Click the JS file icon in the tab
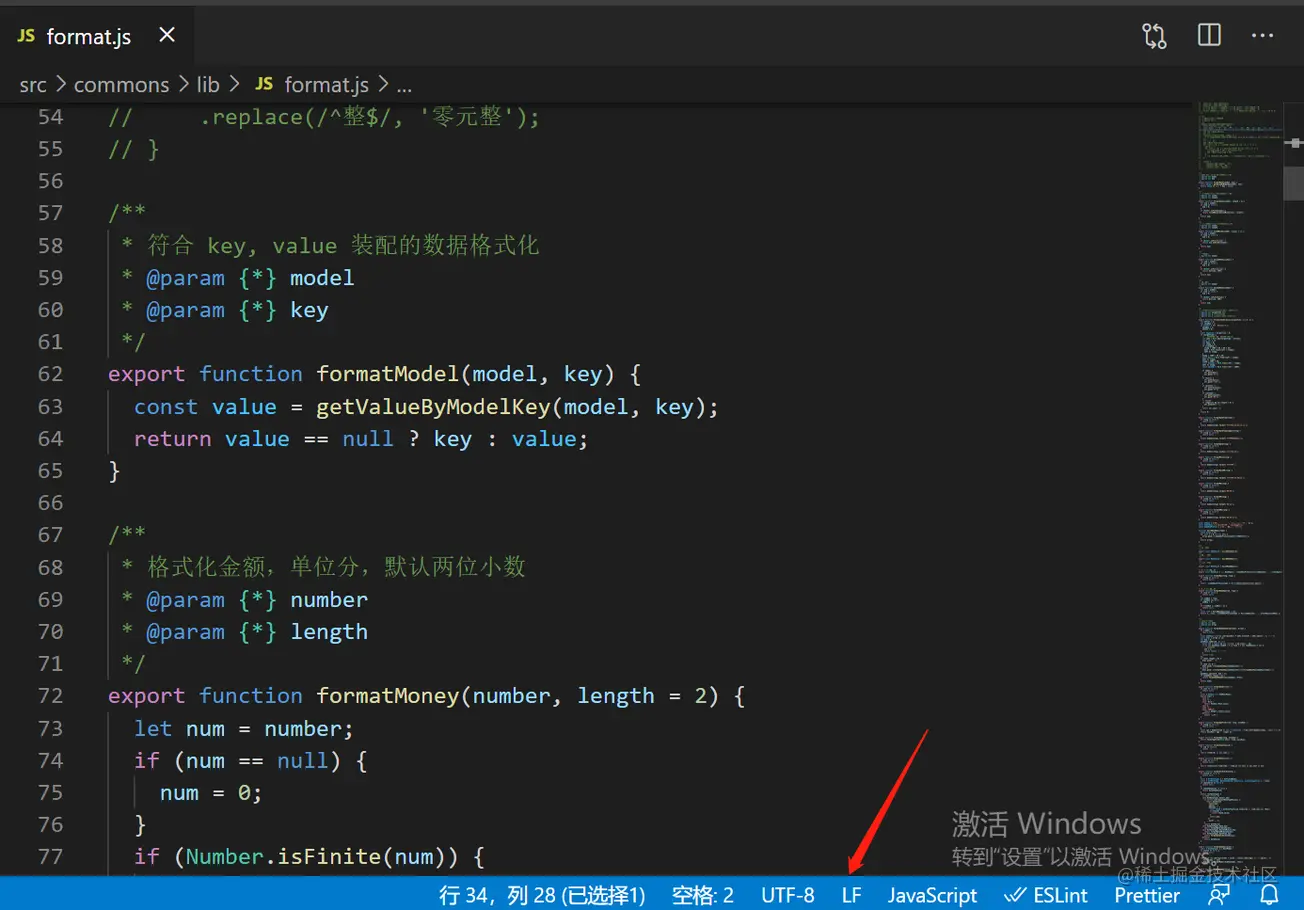 [x=27, y=37]
